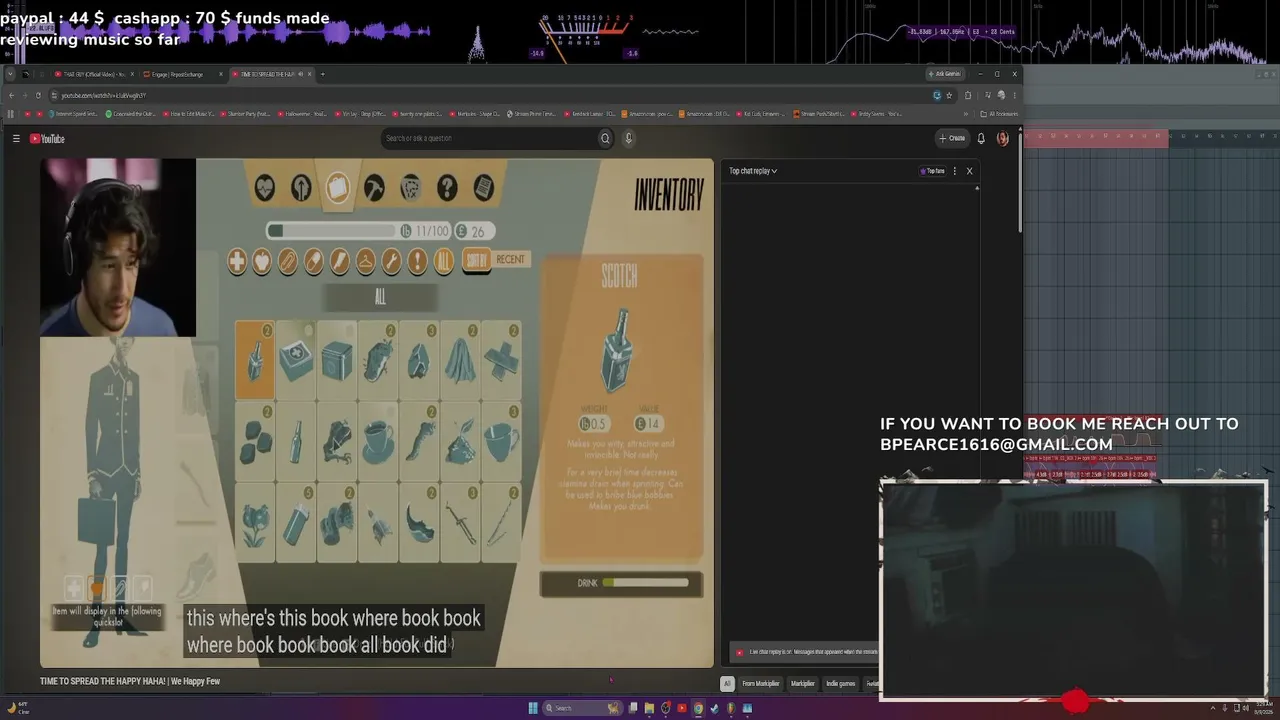Click the SORT BY button
Image resolution: width=1280 pixels, height=720 pixels.
pos(476,261)
